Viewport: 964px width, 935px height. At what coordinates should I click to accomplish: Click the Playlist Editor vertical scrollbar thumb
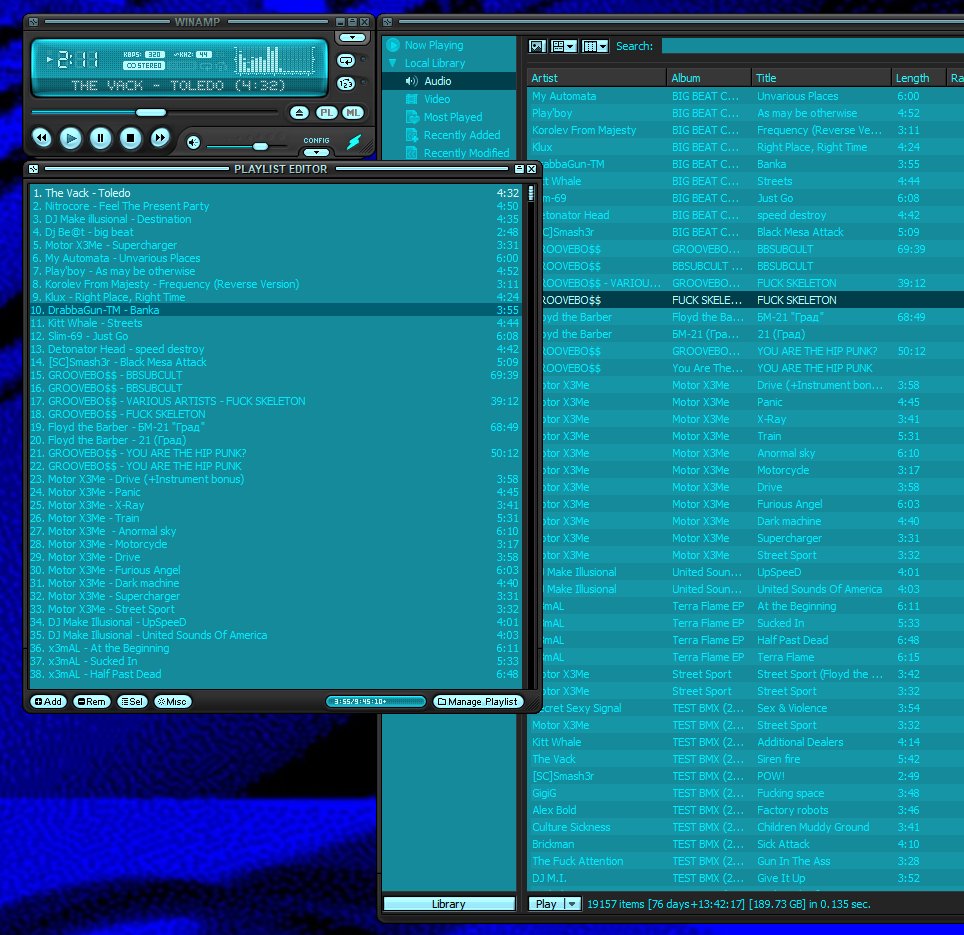click(531, 193)
